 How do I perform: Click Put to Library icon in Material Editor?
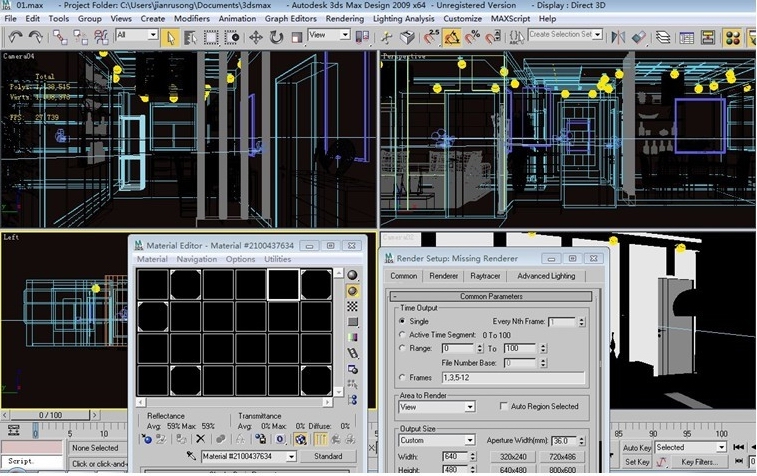pyautogui.click(x=260, y=439)
